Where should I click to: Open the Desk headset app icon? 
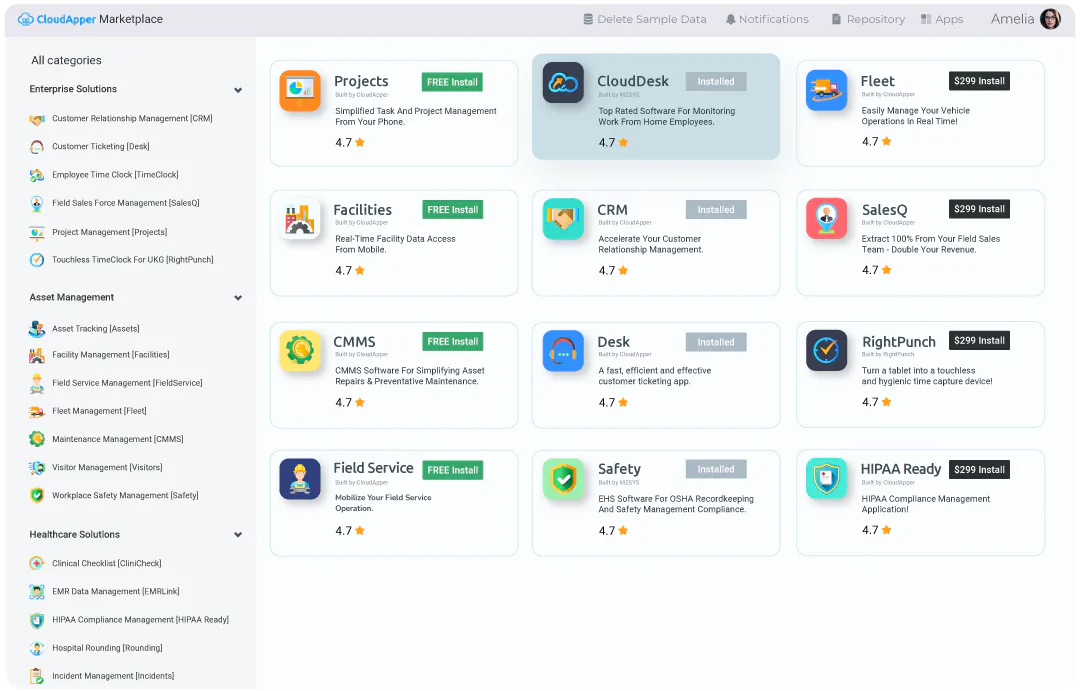pos(563,351)
